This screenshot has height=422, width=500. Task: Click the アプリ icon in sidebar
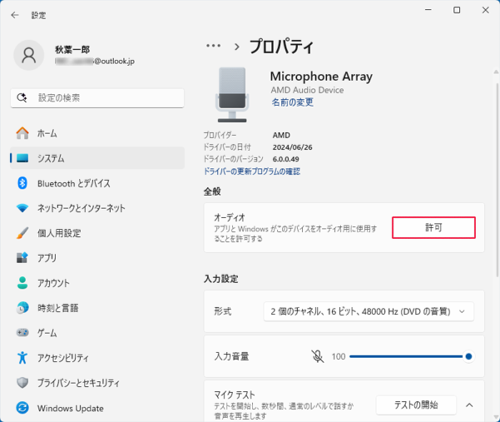[22, 258]
